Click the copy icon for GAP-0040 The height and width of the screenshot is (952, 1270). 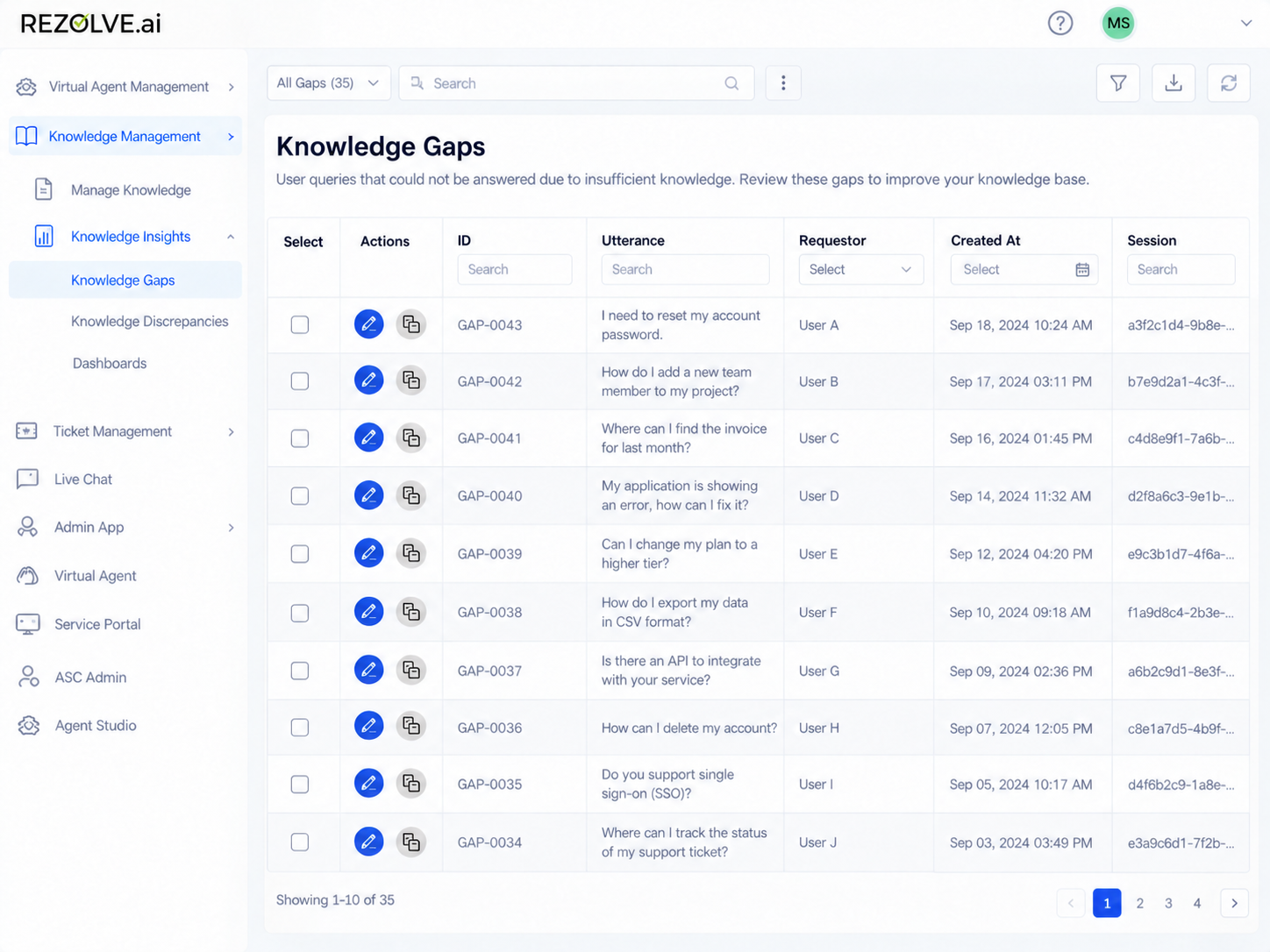coord(410,495)
